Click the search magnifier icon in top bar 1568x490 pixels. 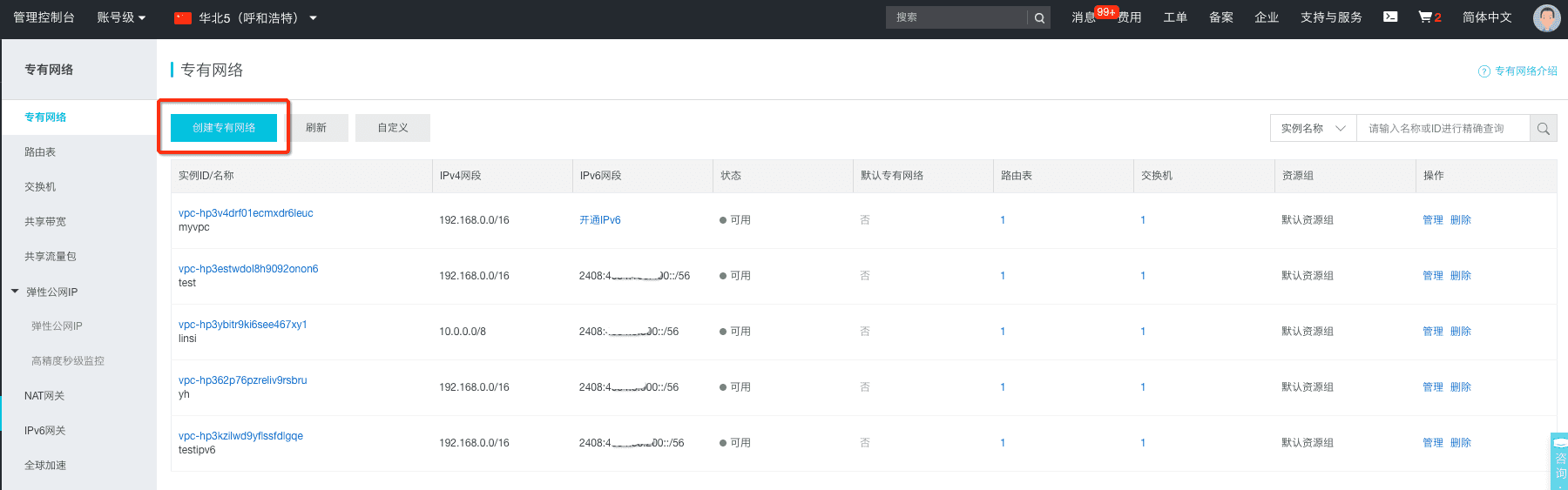1039,17
